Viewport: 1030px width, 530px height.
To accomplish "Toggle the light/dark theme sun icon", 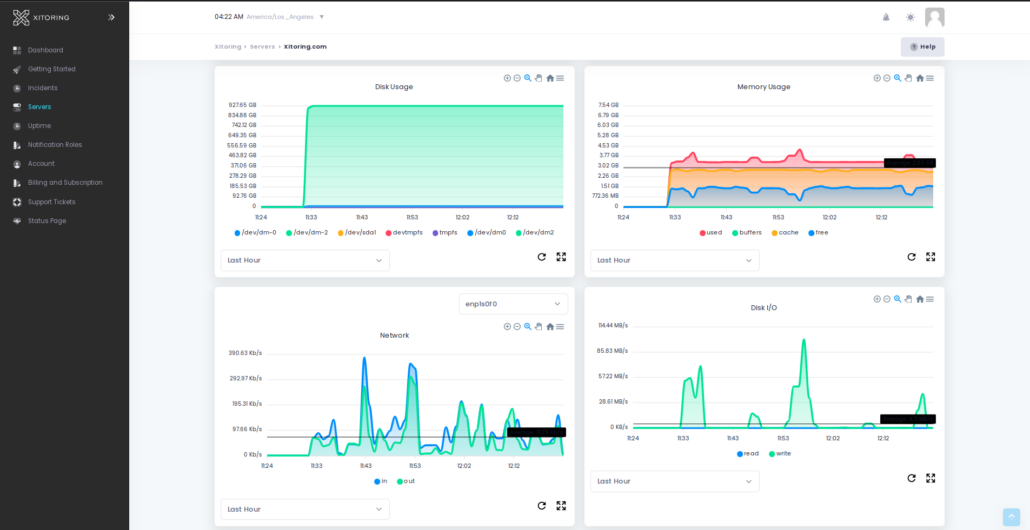I will (x=910, y=17).
